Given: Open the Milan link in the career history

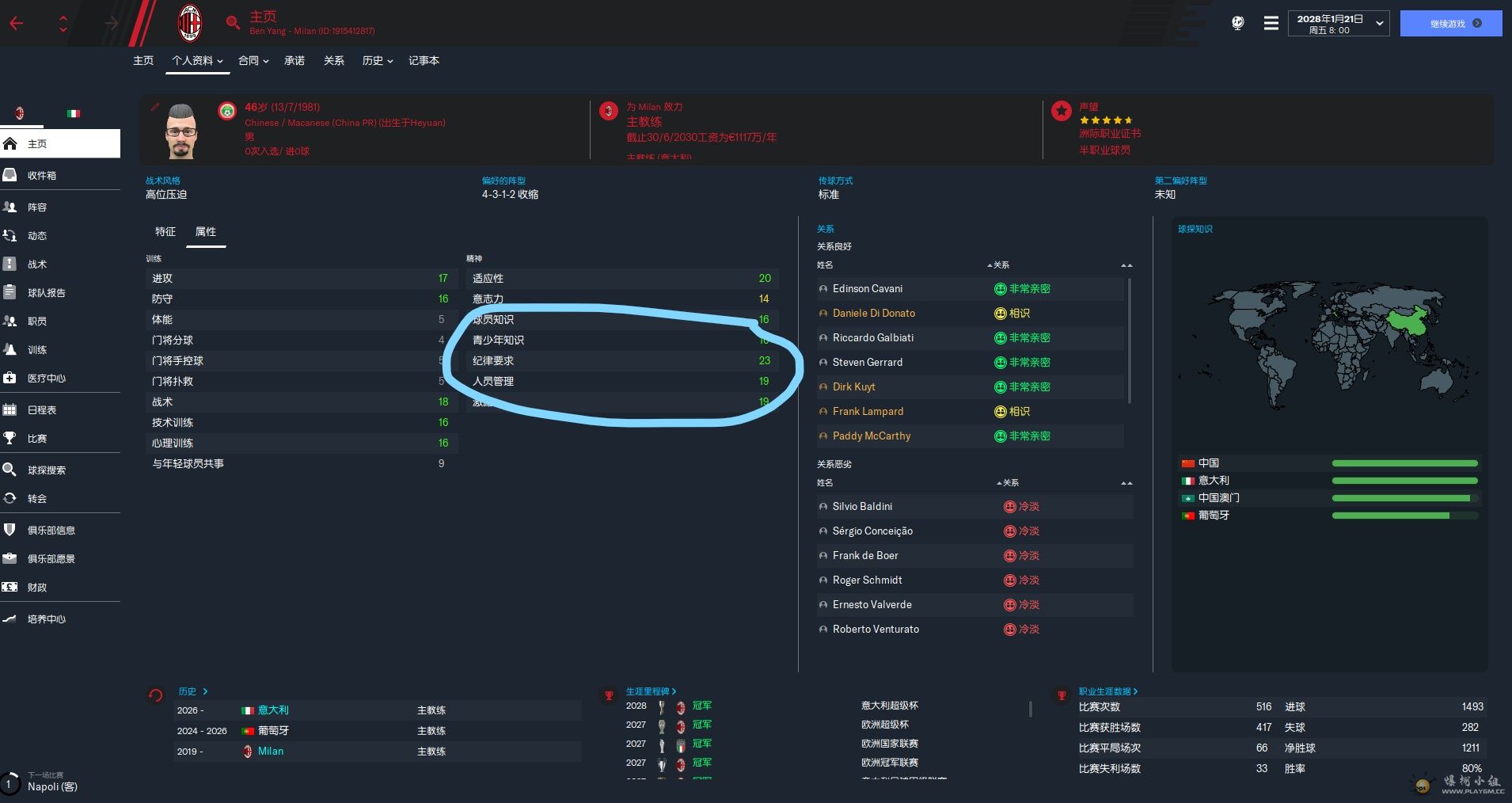Looking at the screenshot, I should pyautogui.click(x=271, y=751).
